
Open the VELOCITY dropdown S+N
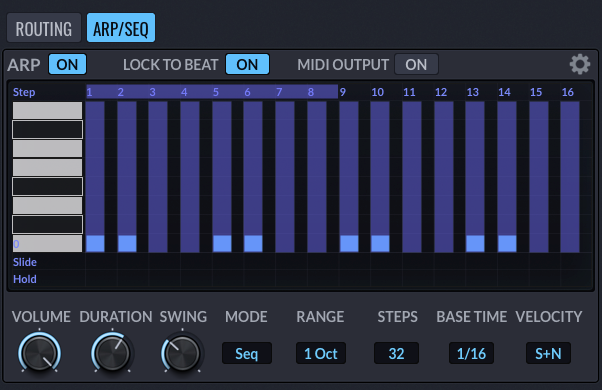click(548, 353)
